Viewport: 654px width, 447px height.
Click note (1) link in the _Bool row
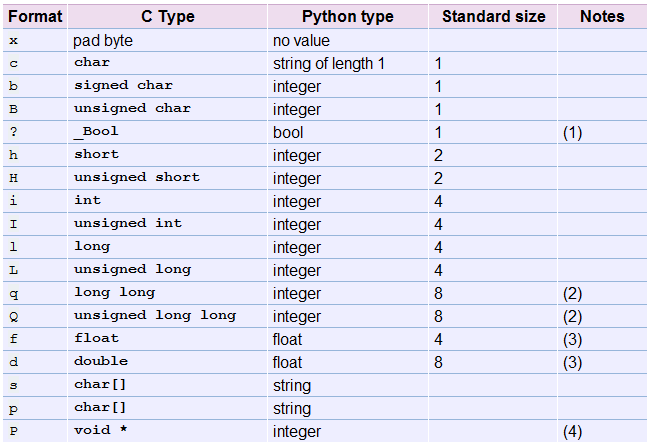(x=572, y=132)
